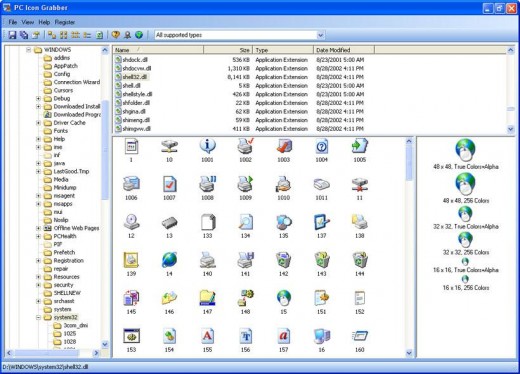Click file list scroll down arrow

tap(510, 129)
